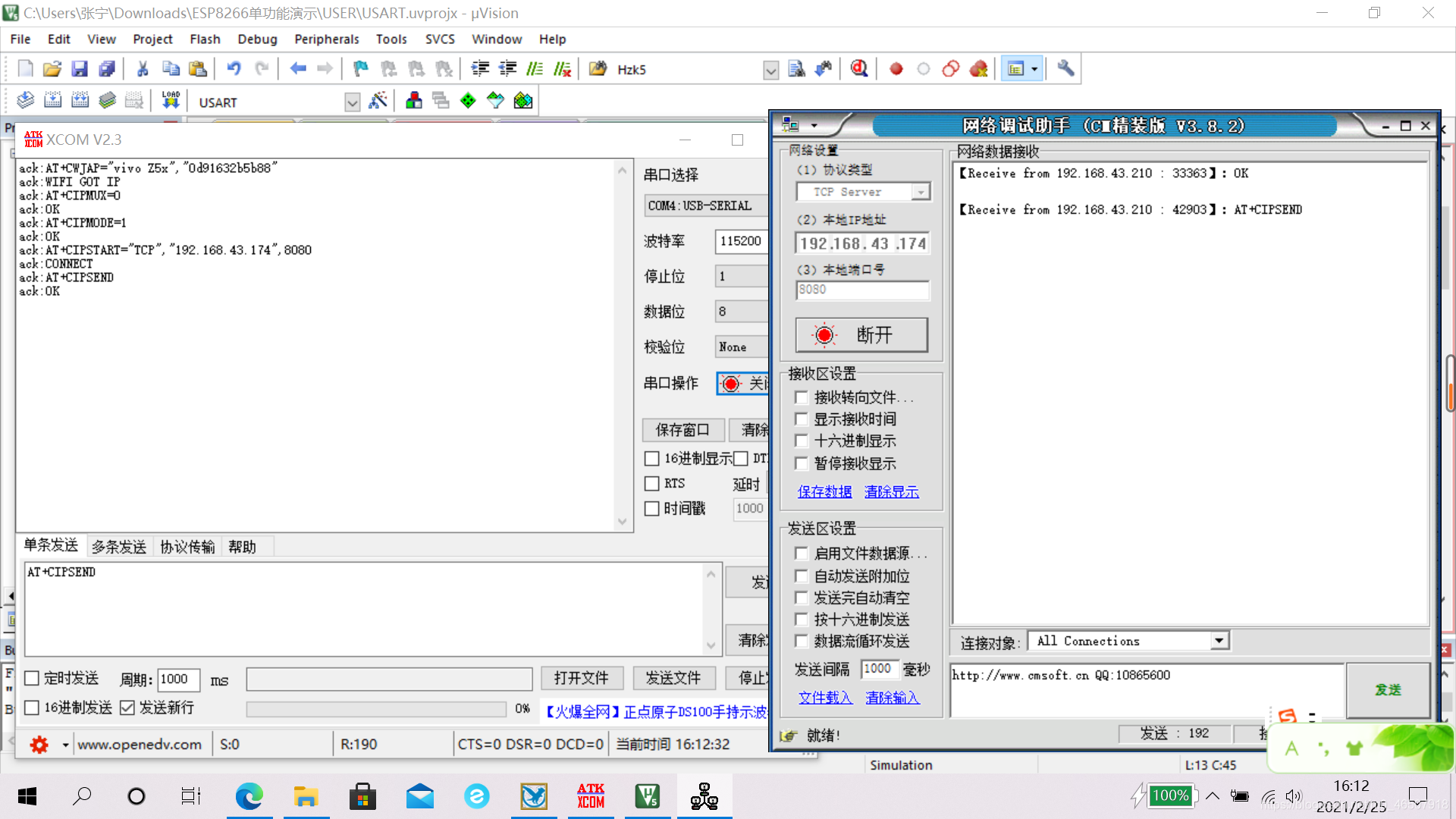Open the Debug menu
The height and width of the screenshot is (819, 1456).
(257, 39)
